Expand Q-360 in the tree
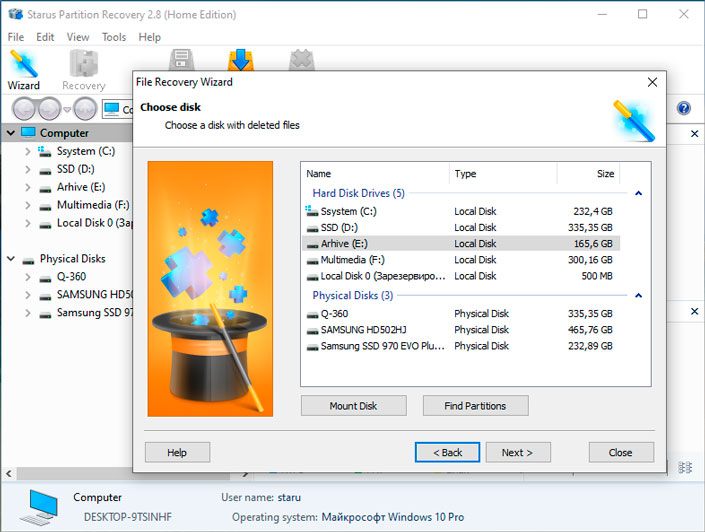 click(28, 277)
